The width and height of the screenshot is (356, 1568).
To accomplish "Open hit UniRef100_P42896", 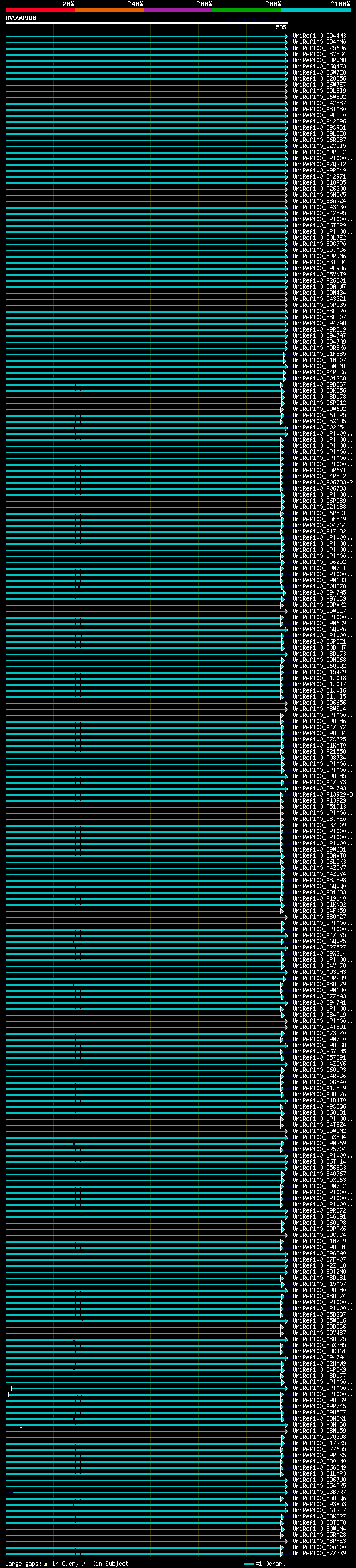I will click(319, 122).
